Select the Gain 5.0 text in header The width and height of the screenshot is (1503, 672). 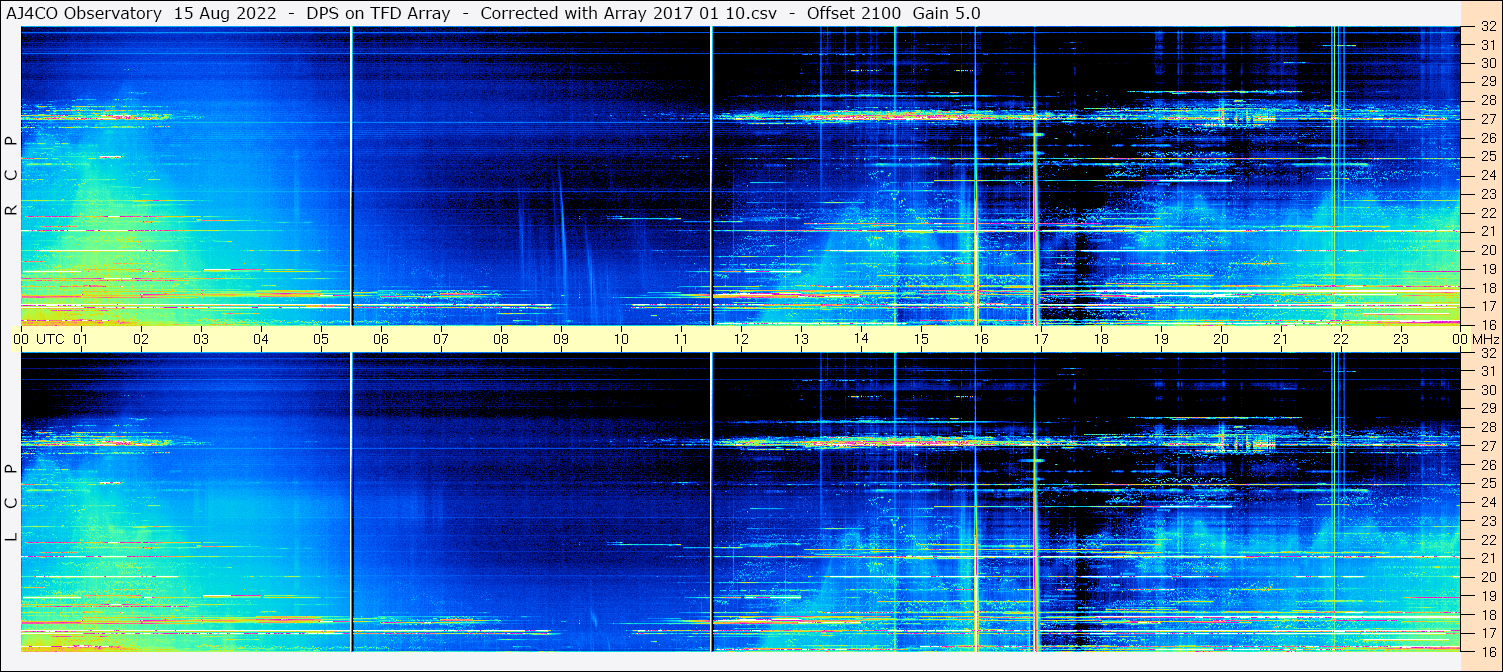click(946, 13)
